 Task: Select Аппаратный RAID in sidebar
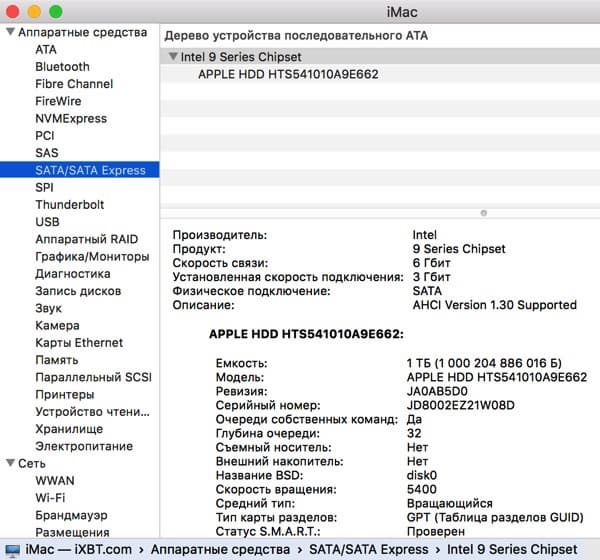point(86,239)
